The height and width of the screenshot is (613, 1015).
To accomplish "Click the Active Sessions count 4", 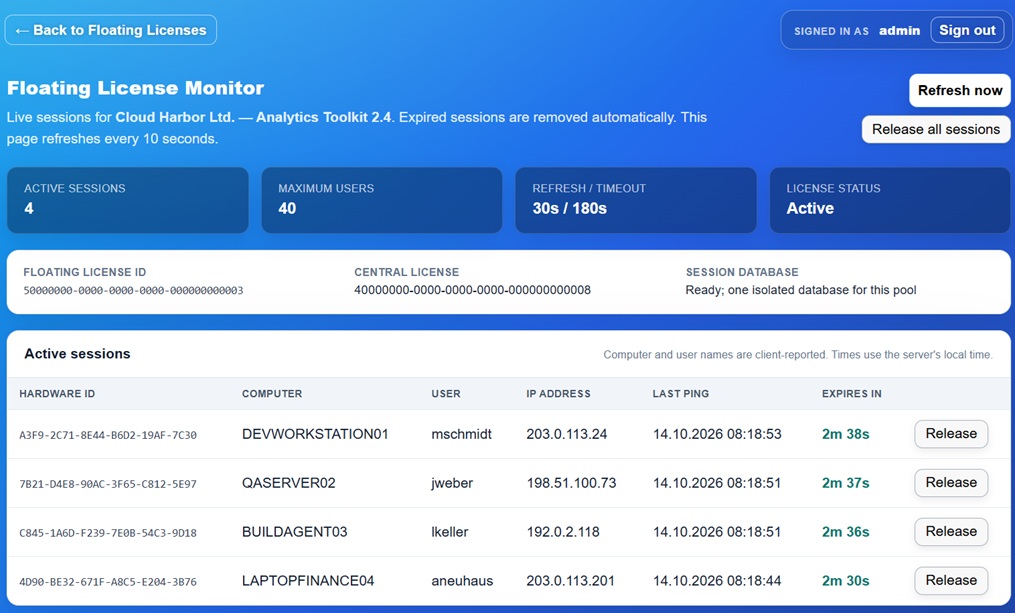I will pos(28,208).
